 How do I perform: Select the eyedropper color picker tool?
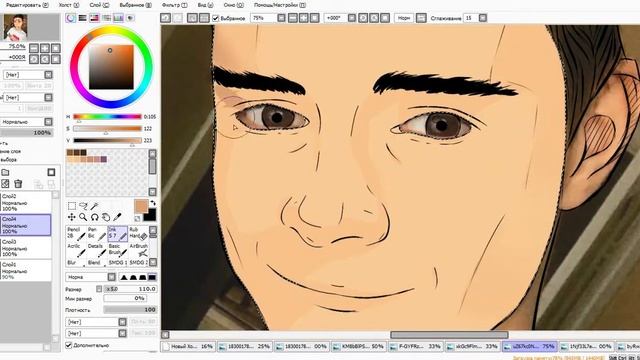(117, 217)
